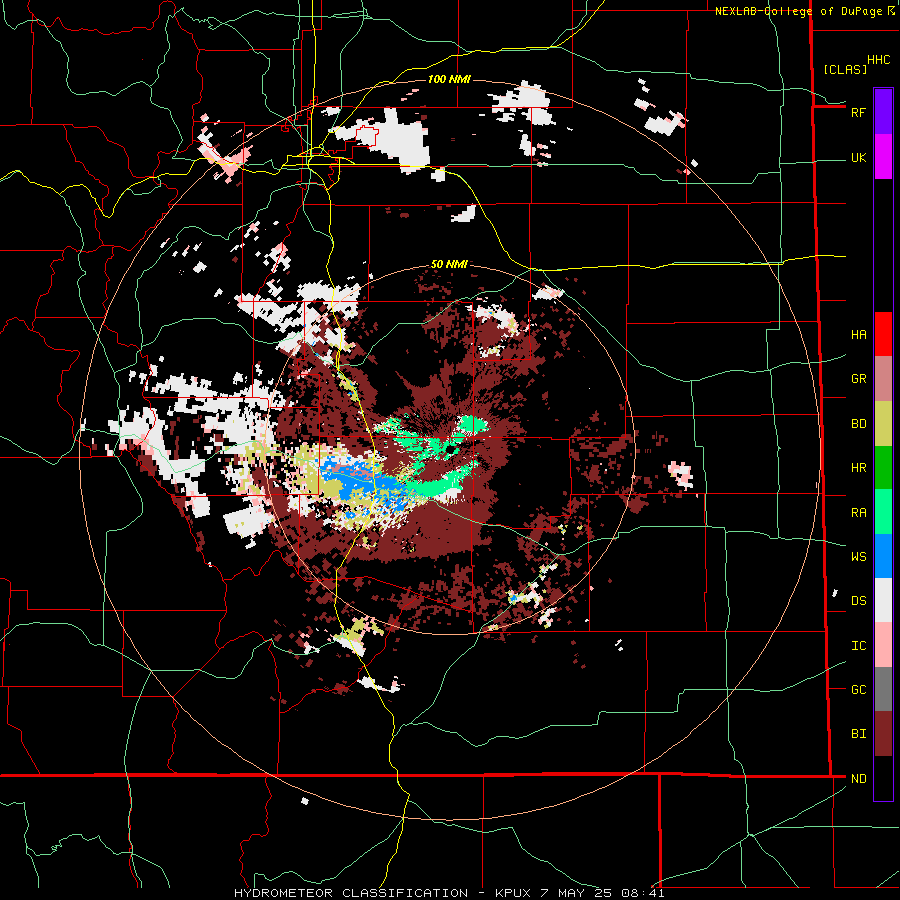Click the GC gray legend swatch
Viewport: 900px width, 900px height.
883,689
